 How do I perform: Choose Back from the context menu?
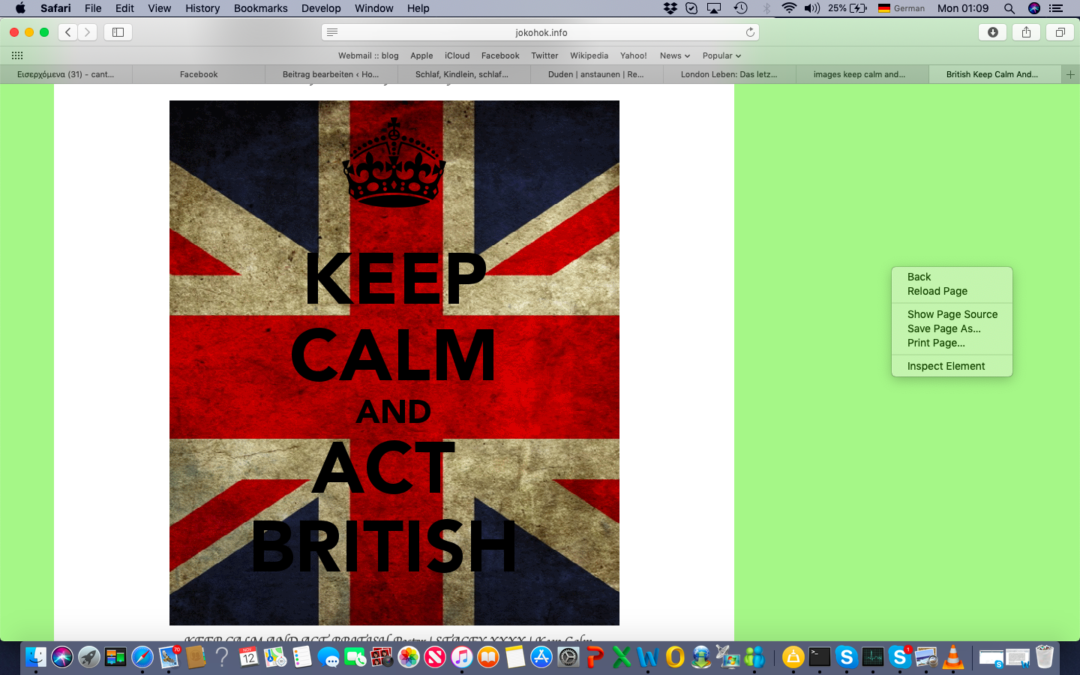pyautogui.click(x=952, y=277)
